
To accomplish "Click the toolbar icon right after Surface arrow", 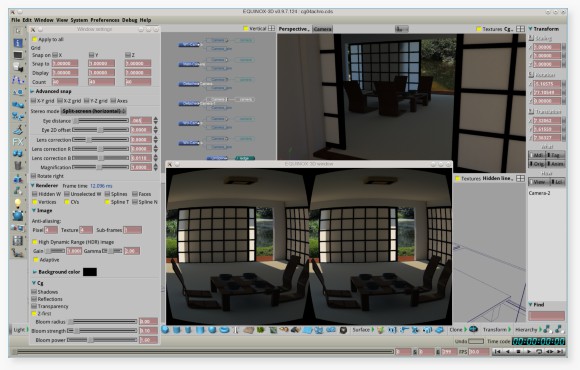I will coord(380,330).
